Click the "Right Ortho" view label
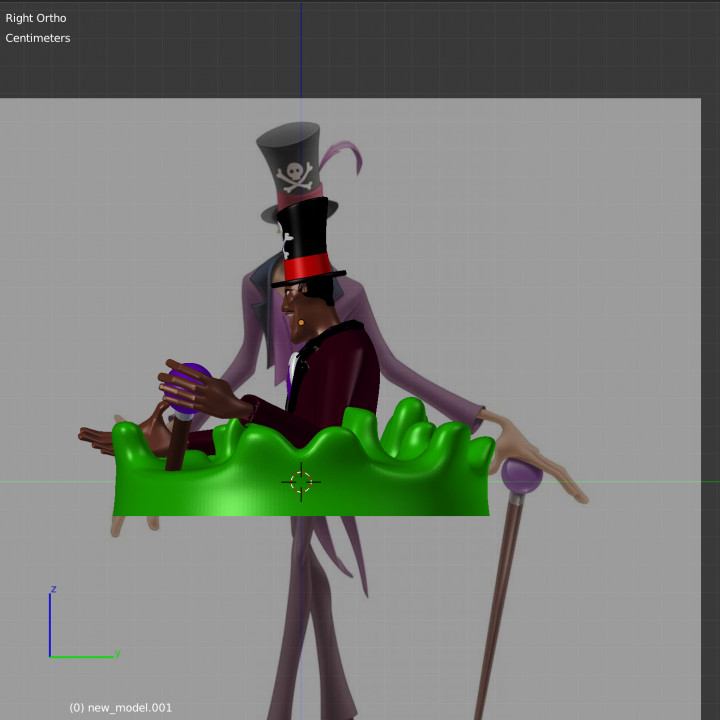 (36, 18)
